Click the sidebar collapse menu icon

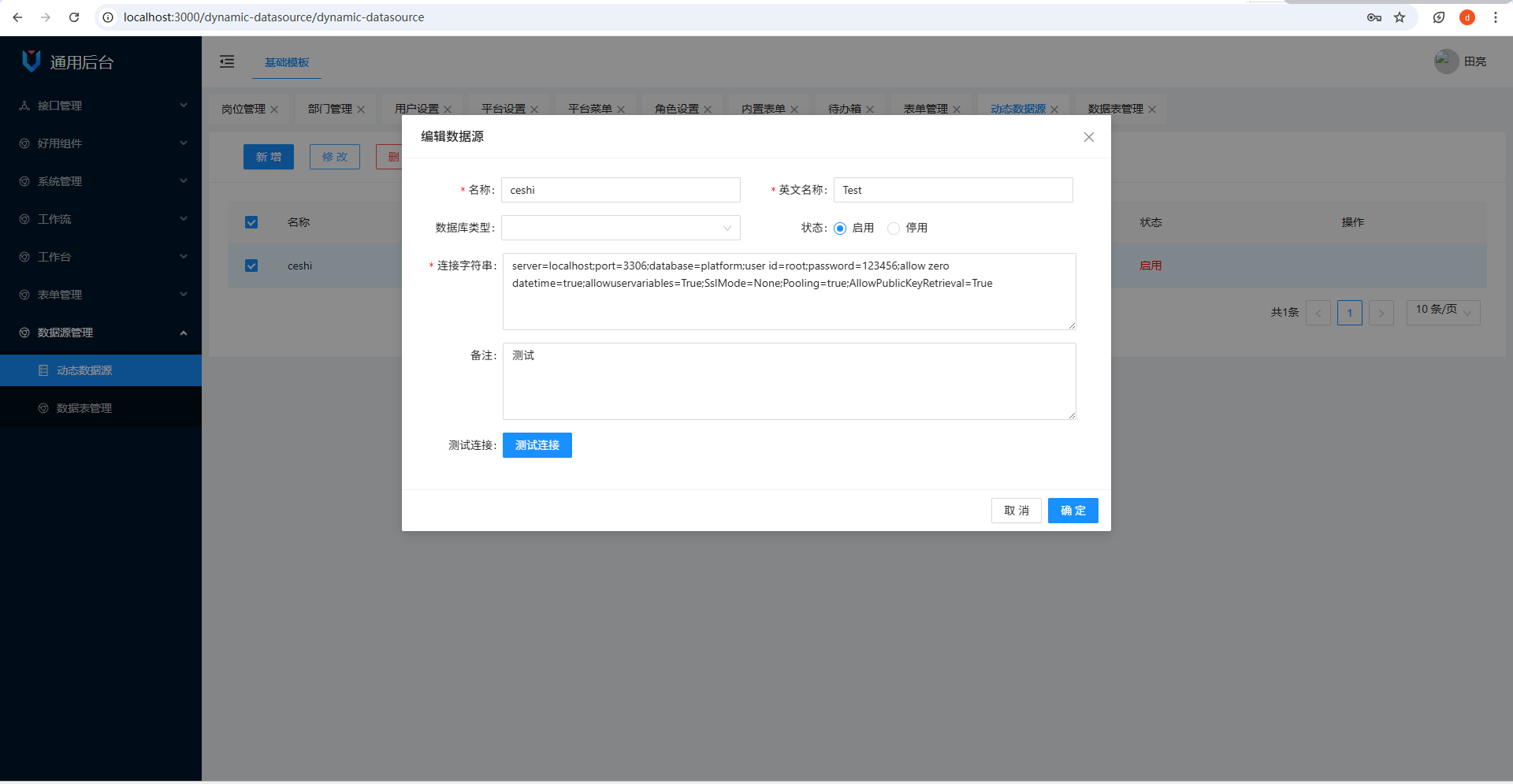[227, 61]
